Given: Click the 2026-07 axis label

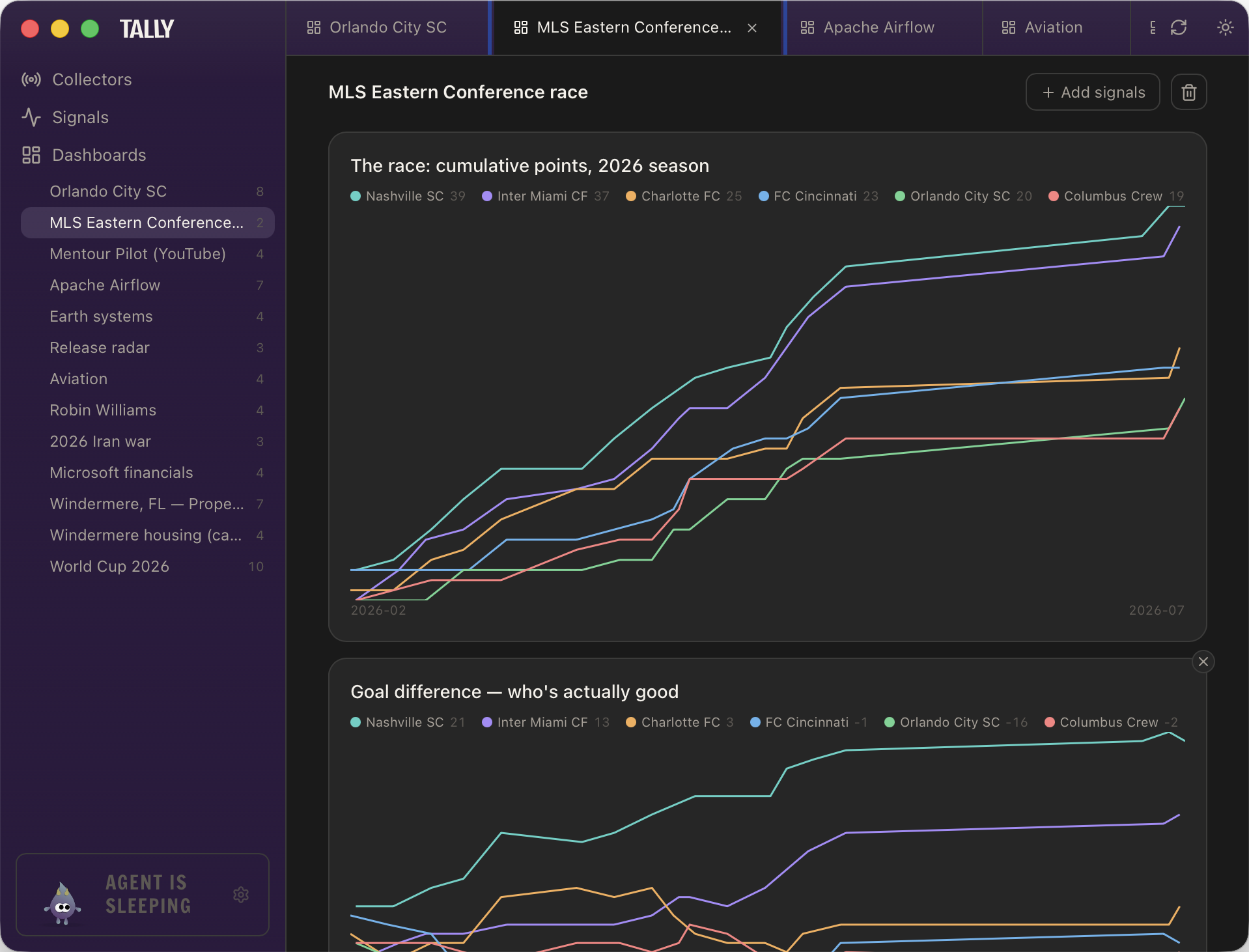Looking at the screenshot, I should [x=1157, y=610].
